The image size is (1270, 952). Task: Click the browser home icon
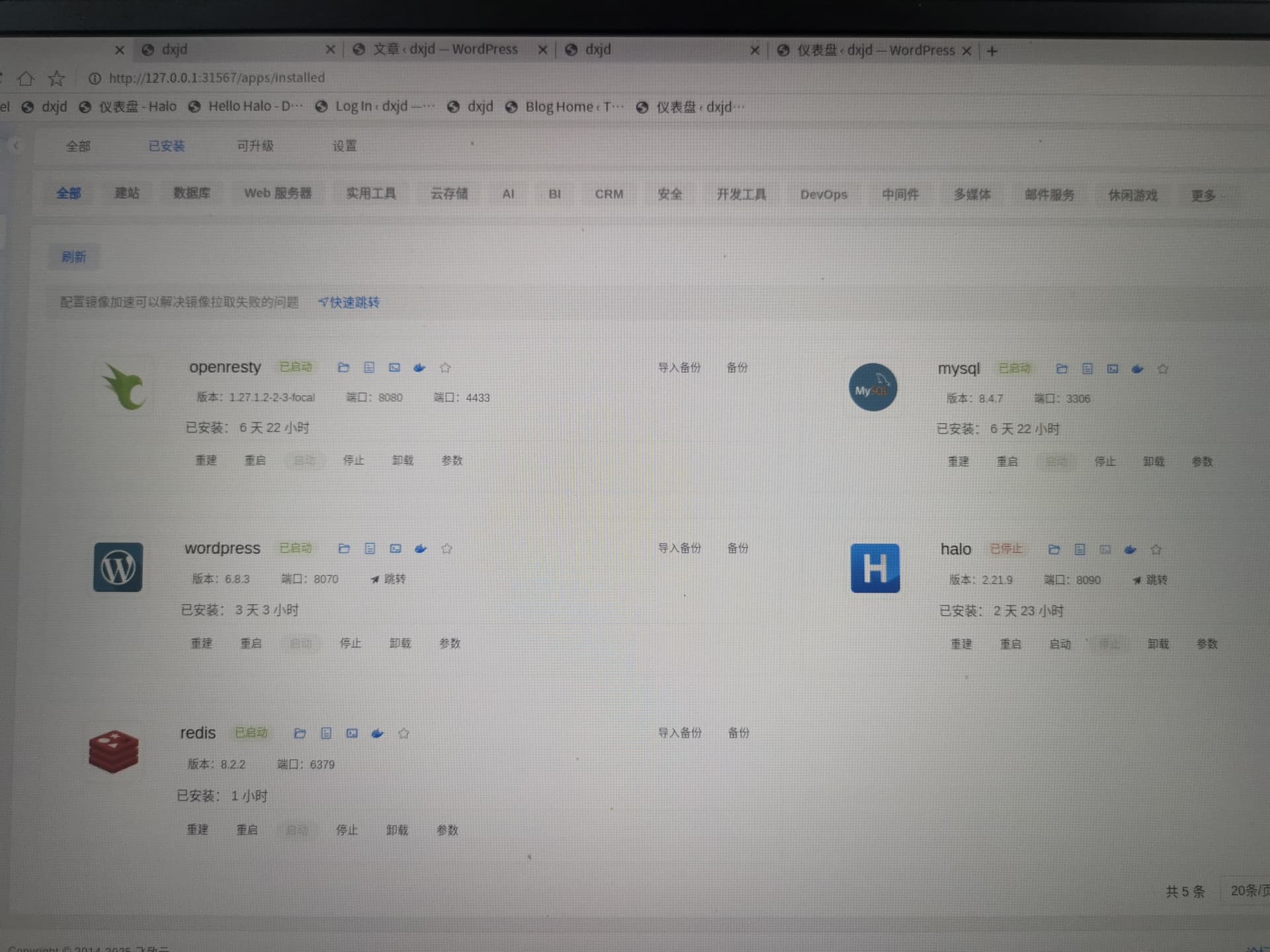point(26,79)
